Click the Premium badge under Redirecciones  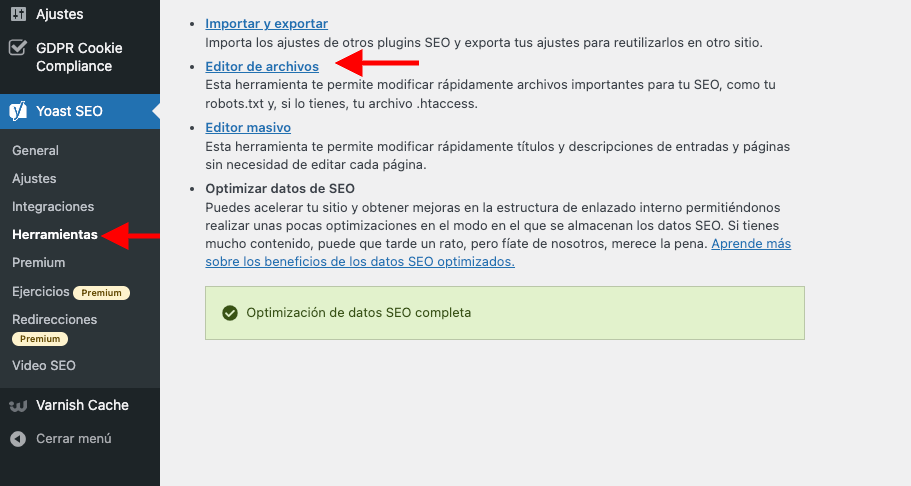[40, 339]
